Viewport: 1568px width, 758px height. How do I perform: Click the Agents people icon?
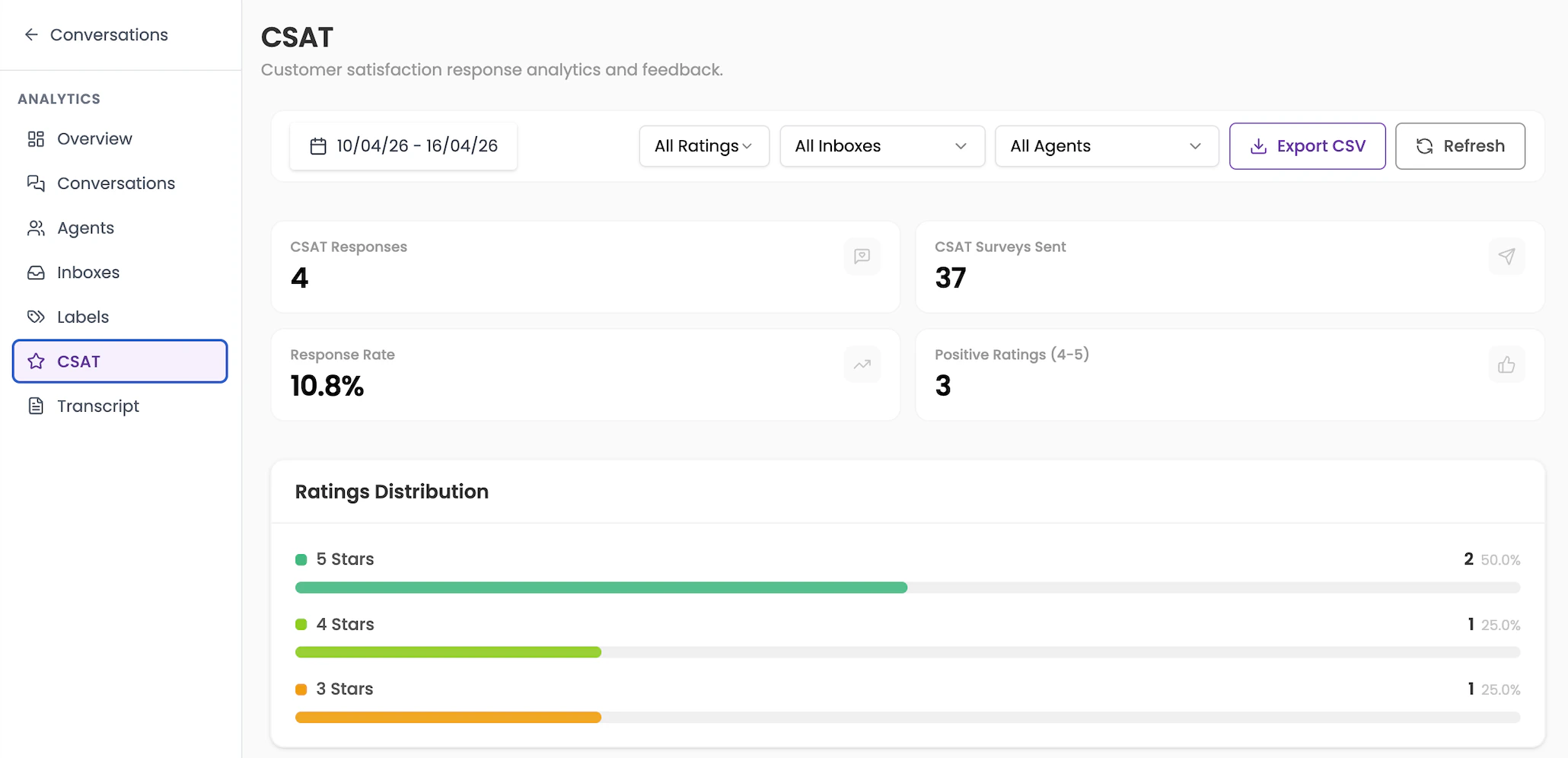point(36,228)
